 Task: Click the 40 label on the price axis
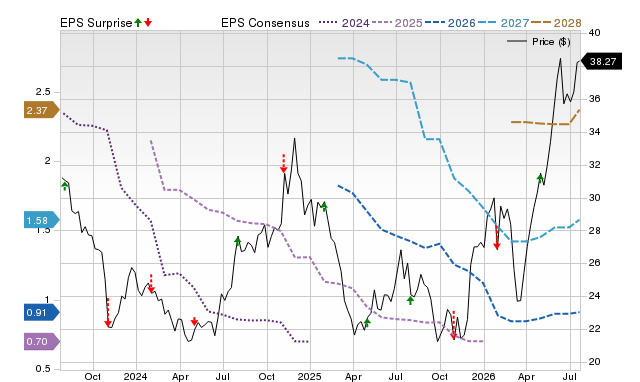(595, 33)
